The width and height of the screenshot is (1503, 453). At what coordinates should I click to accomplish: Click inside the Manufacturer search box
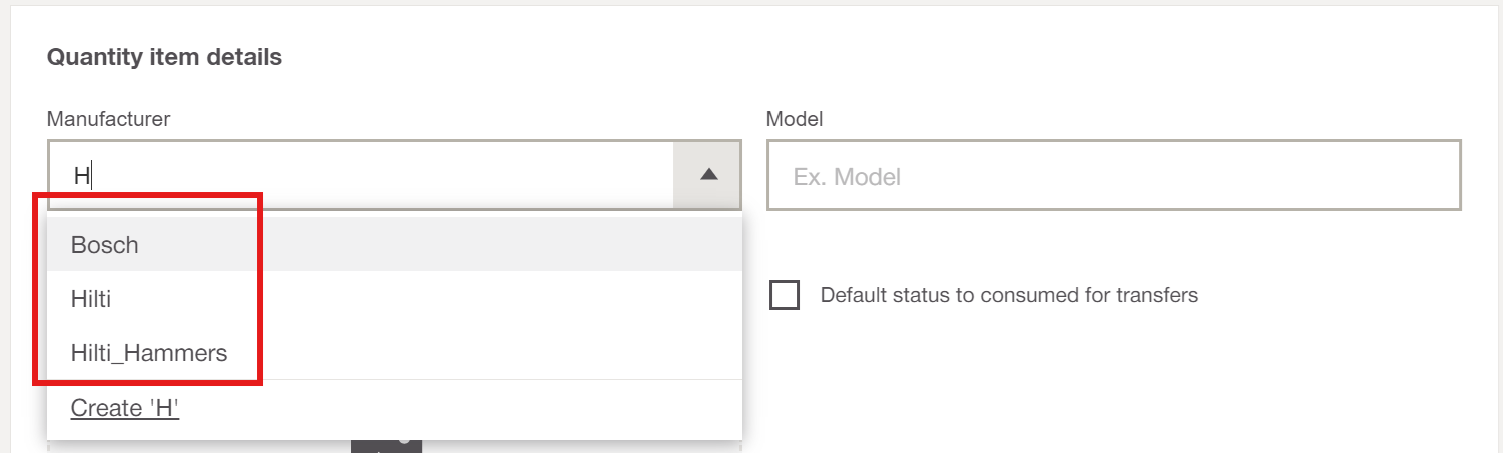pos(361,175)
